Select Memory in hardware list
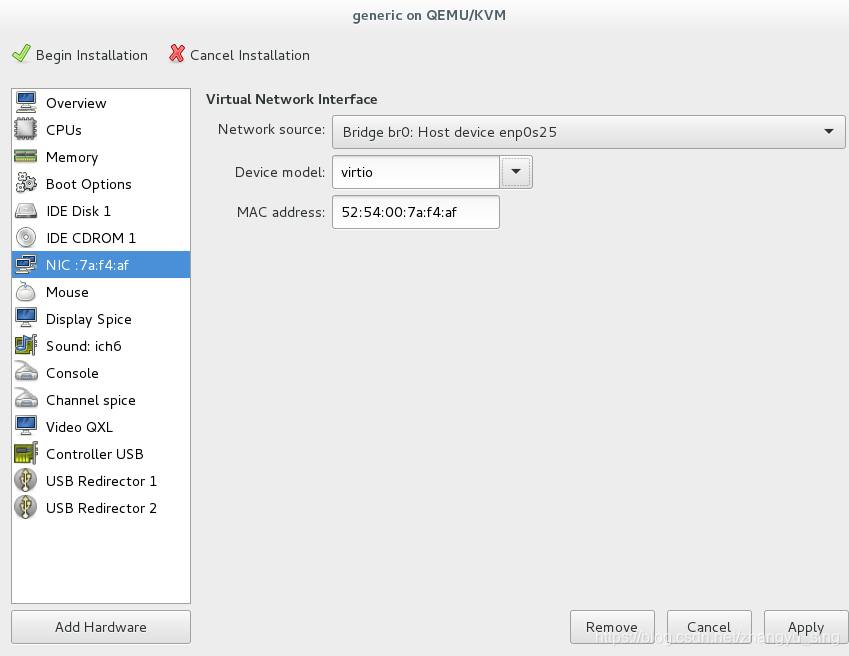The height and width of the screenshot is (656, 849). (101, 157)
